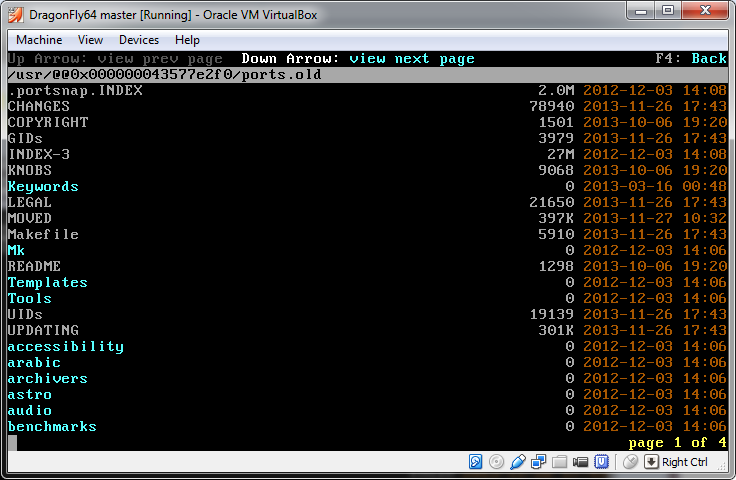
Task: Click the video capture status icon
Action: pos(581,462)
